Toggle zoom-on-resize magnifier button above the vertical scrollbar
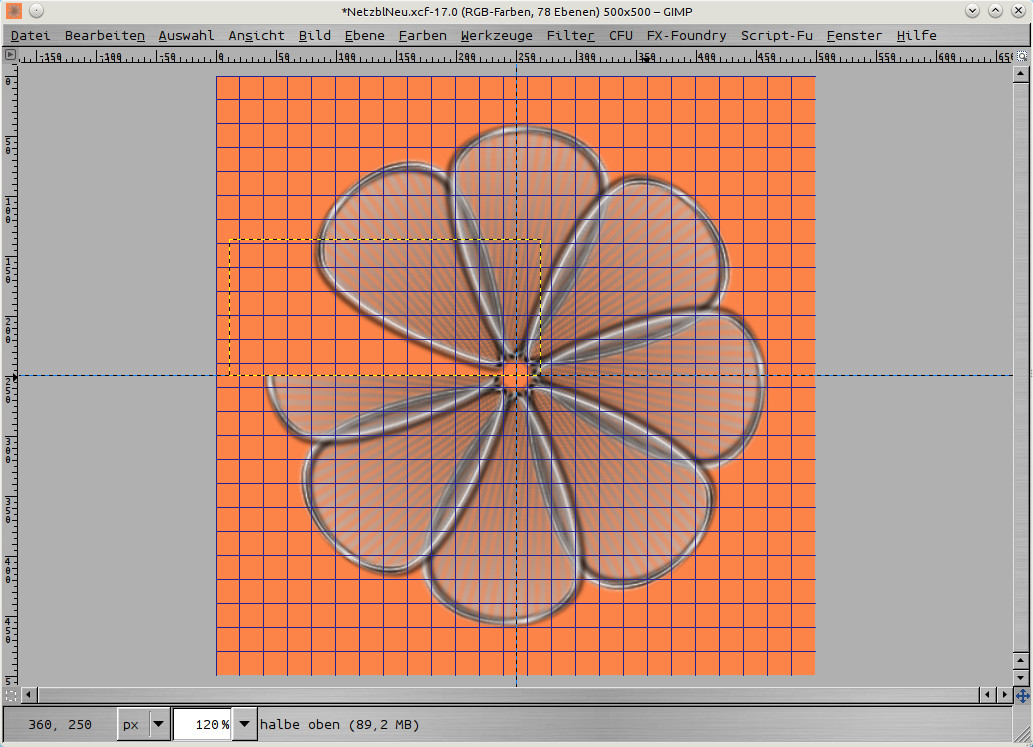1033x747 pixels. click(1022, 56)
